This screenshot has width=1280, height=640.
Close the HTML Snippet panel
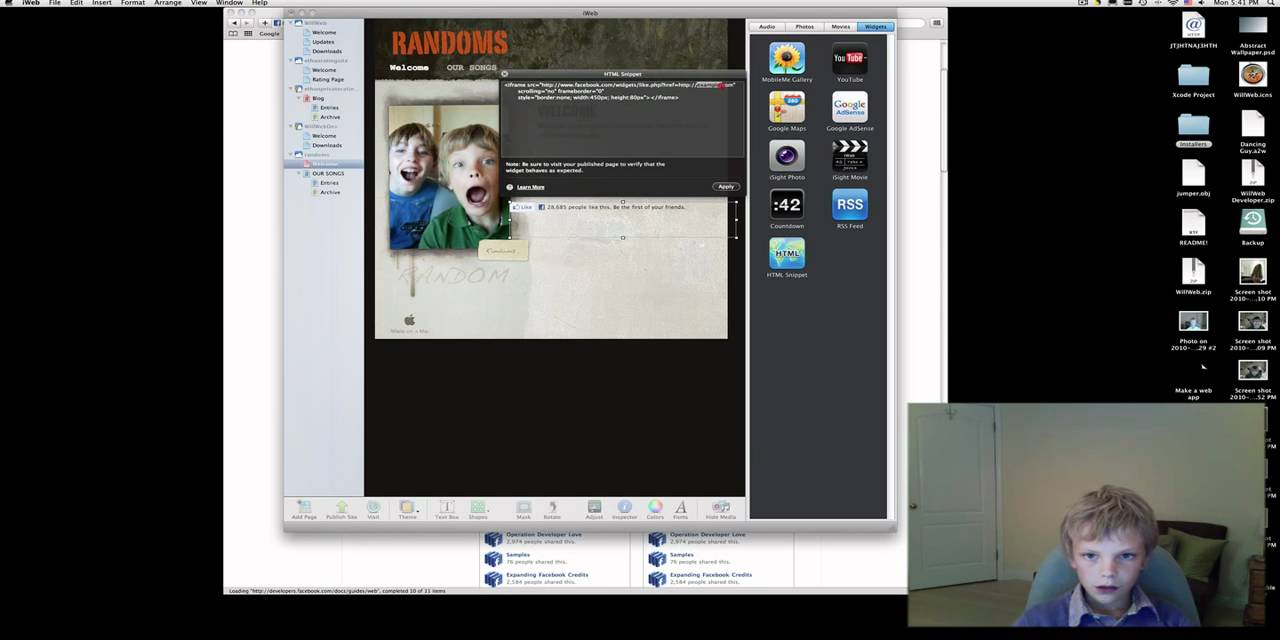pos(505,74)
